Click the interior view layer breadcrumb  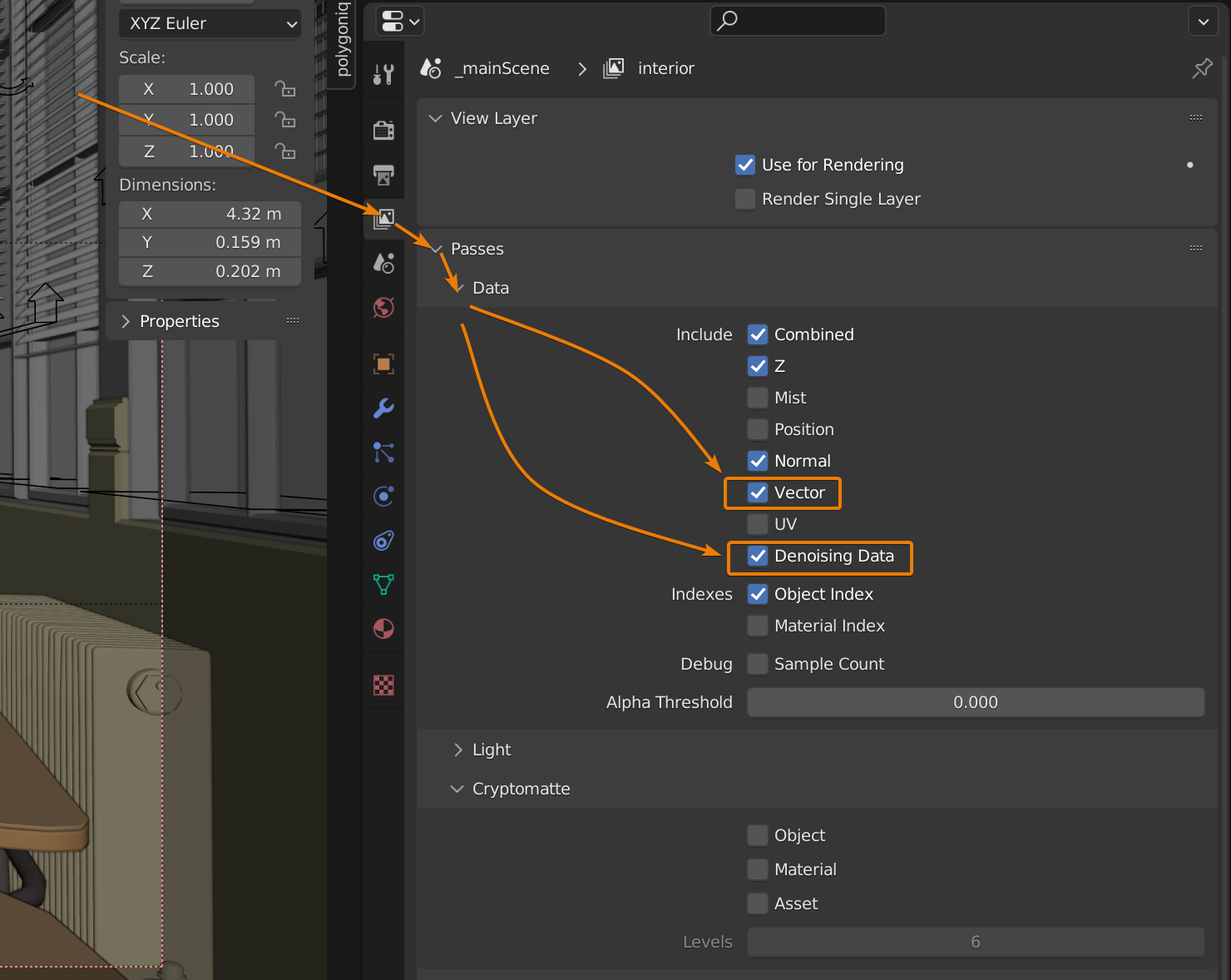coord(665,68)
